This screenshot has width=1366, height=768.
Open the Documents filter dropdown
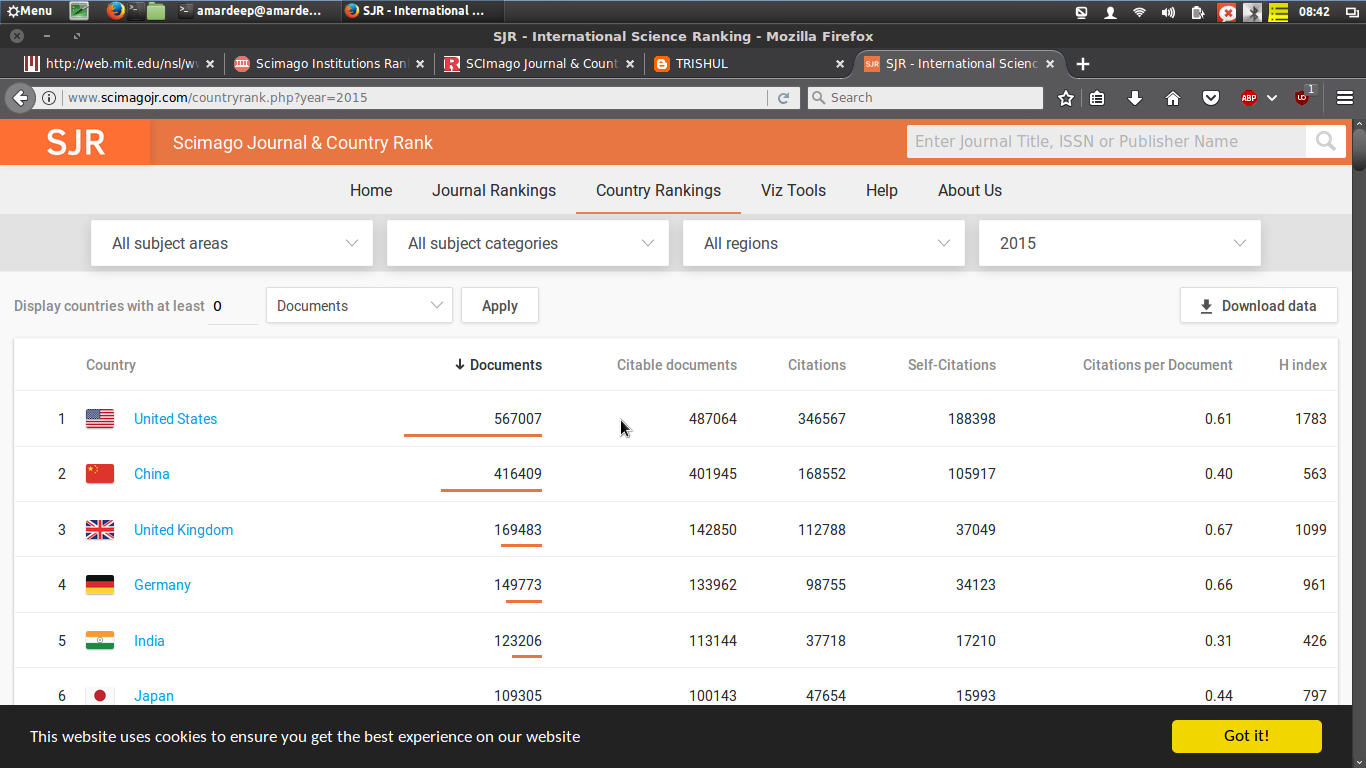pos(359,306)
